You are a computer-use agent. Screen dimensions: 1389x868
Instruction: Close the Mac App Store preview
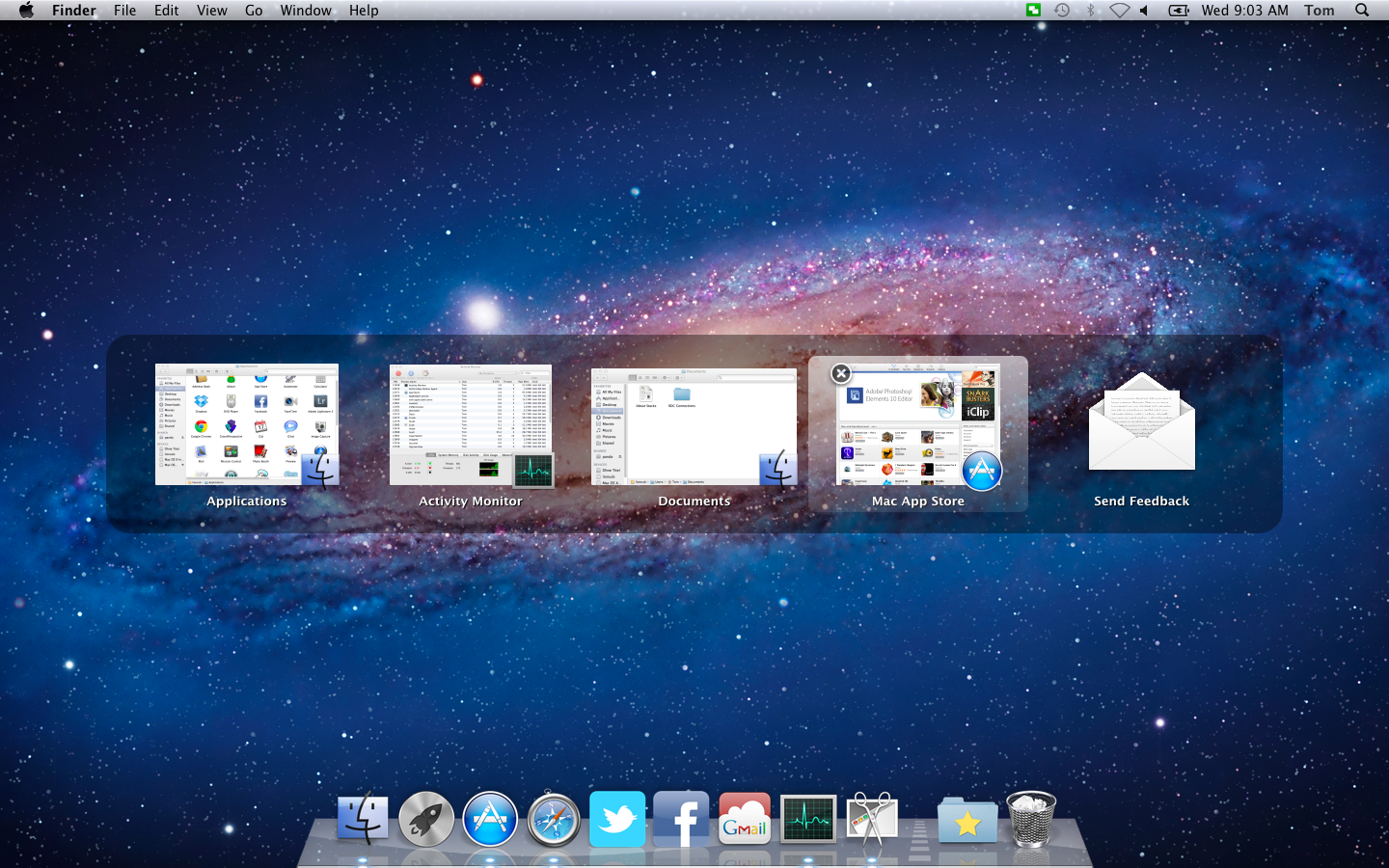pyautogui.click(x=841, y=373)
